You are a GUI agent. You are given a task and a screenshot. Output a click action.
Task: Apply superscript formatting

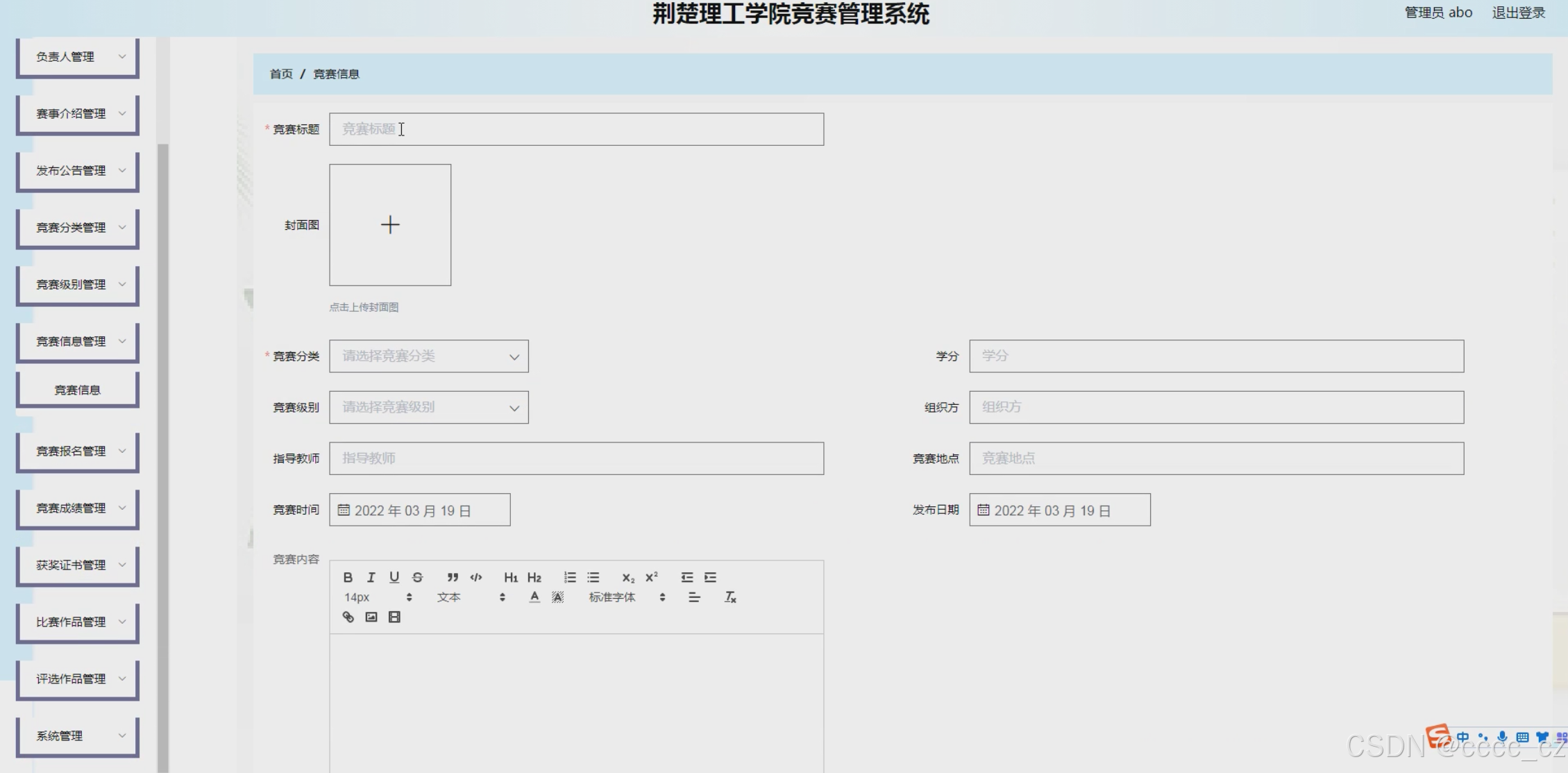coord(651,577)
